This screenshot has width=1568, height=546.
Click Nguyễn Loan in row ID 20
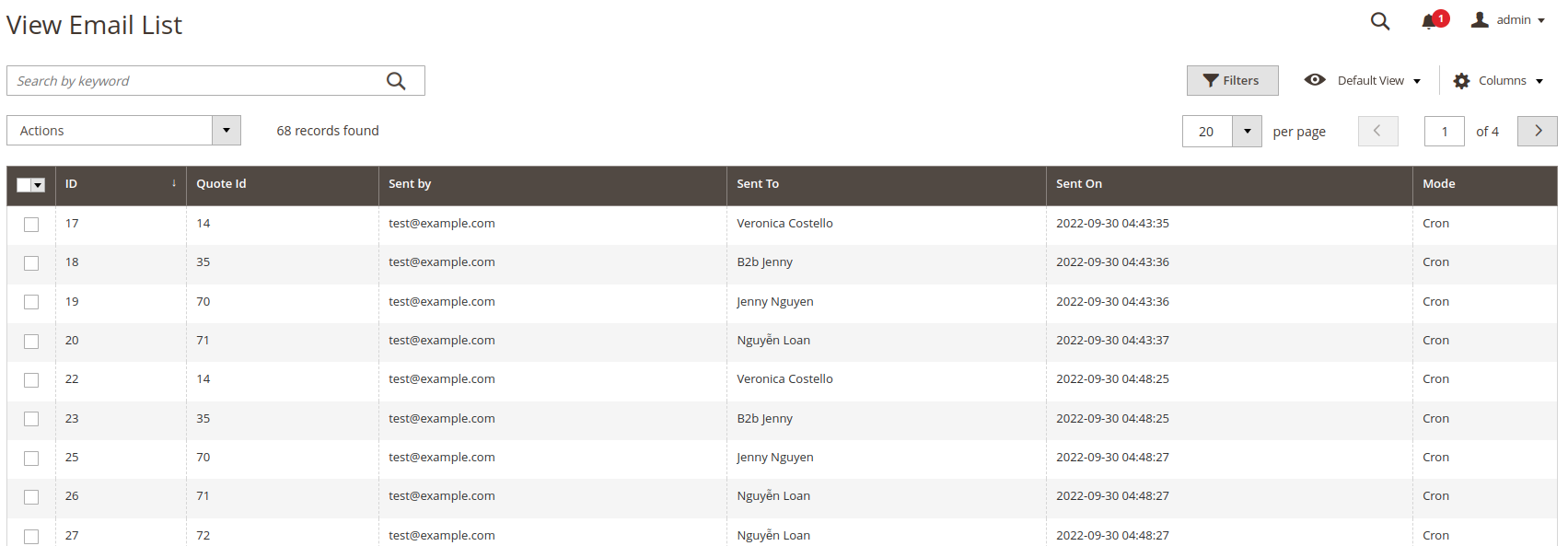[773, 340]
